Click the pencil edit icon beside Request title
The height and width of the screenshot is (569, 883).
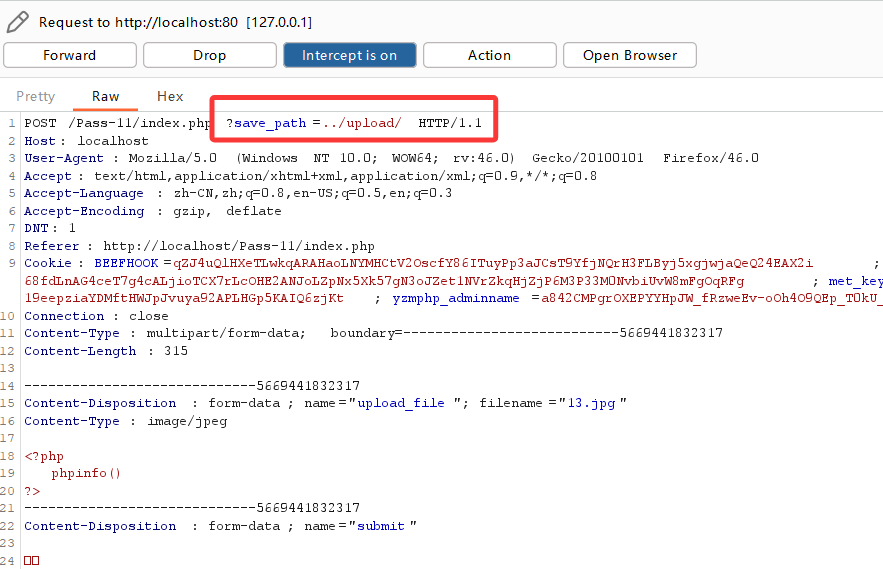[17, 22]
